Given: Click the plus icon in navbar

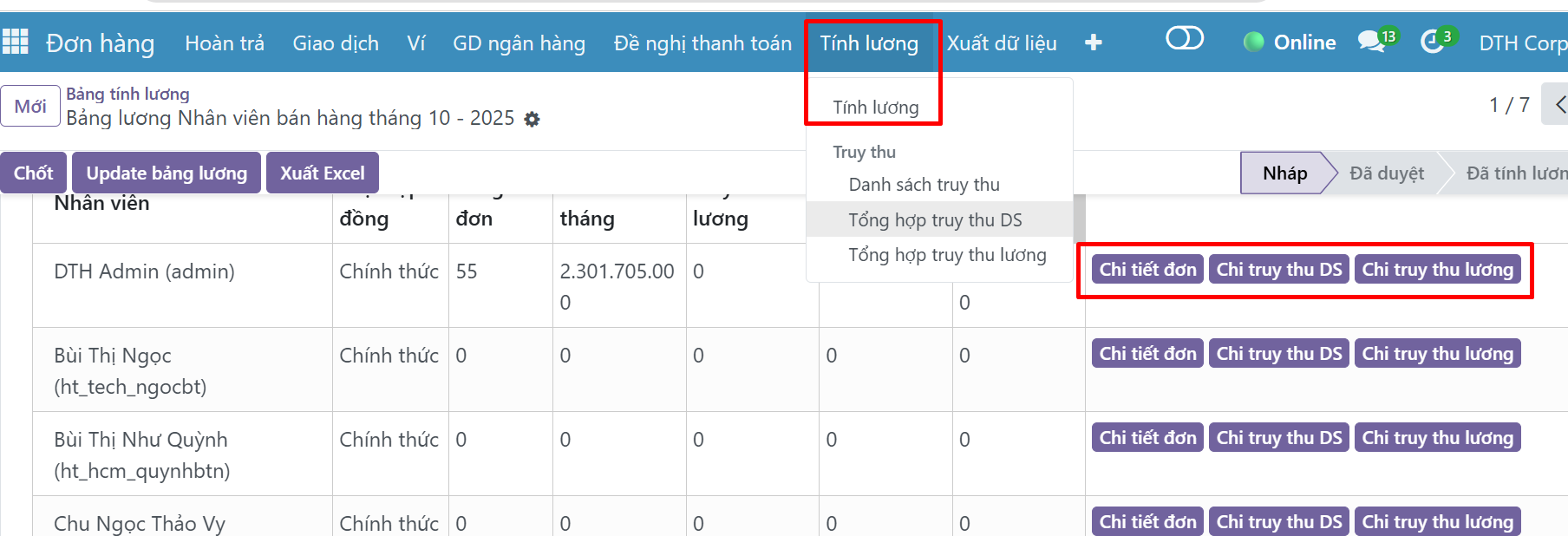Looking at the screenshot, I should (x=1093, y=42).
